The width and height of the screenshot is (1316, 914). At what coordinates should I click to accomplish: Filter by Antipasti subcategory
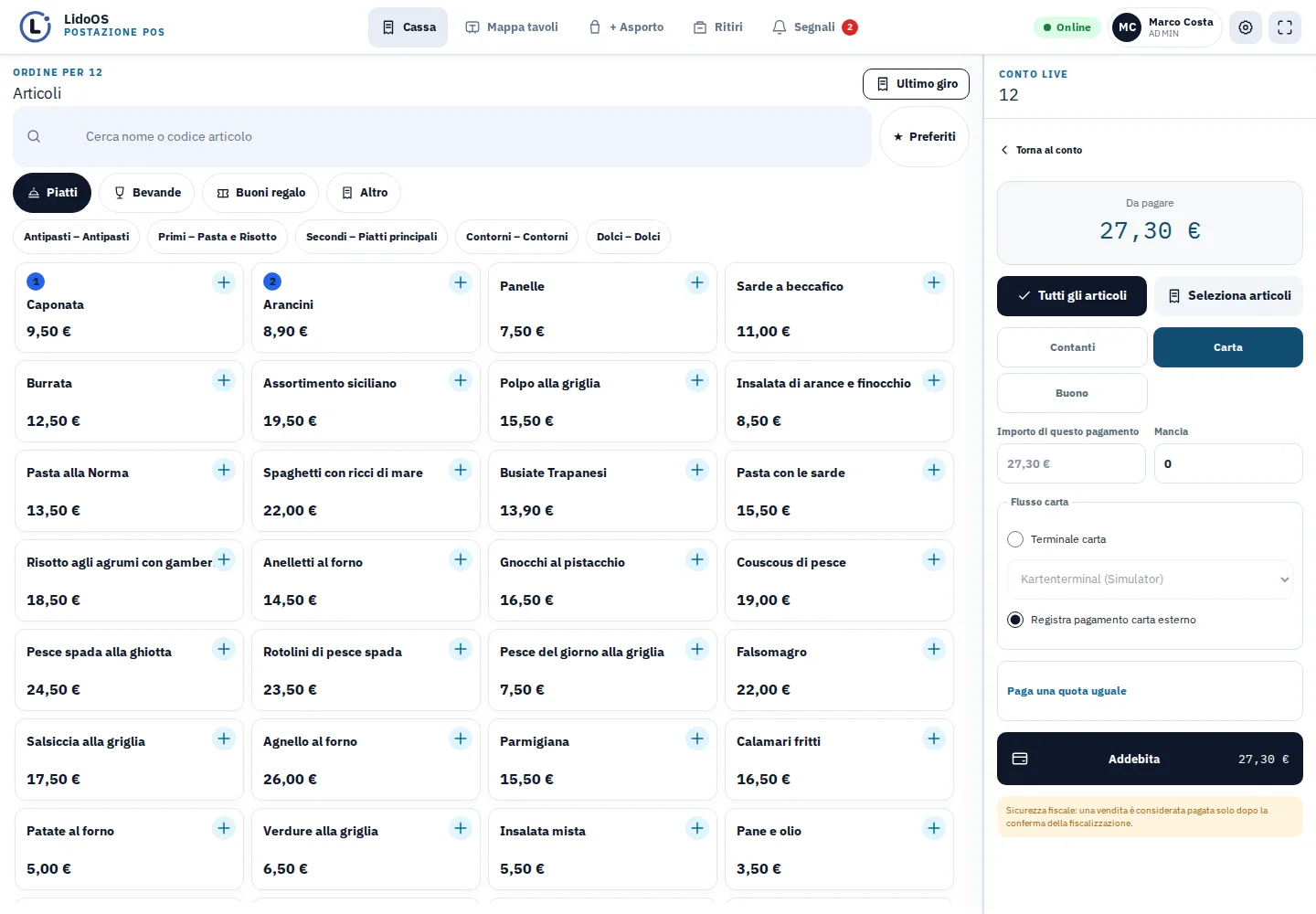(76, 237)
